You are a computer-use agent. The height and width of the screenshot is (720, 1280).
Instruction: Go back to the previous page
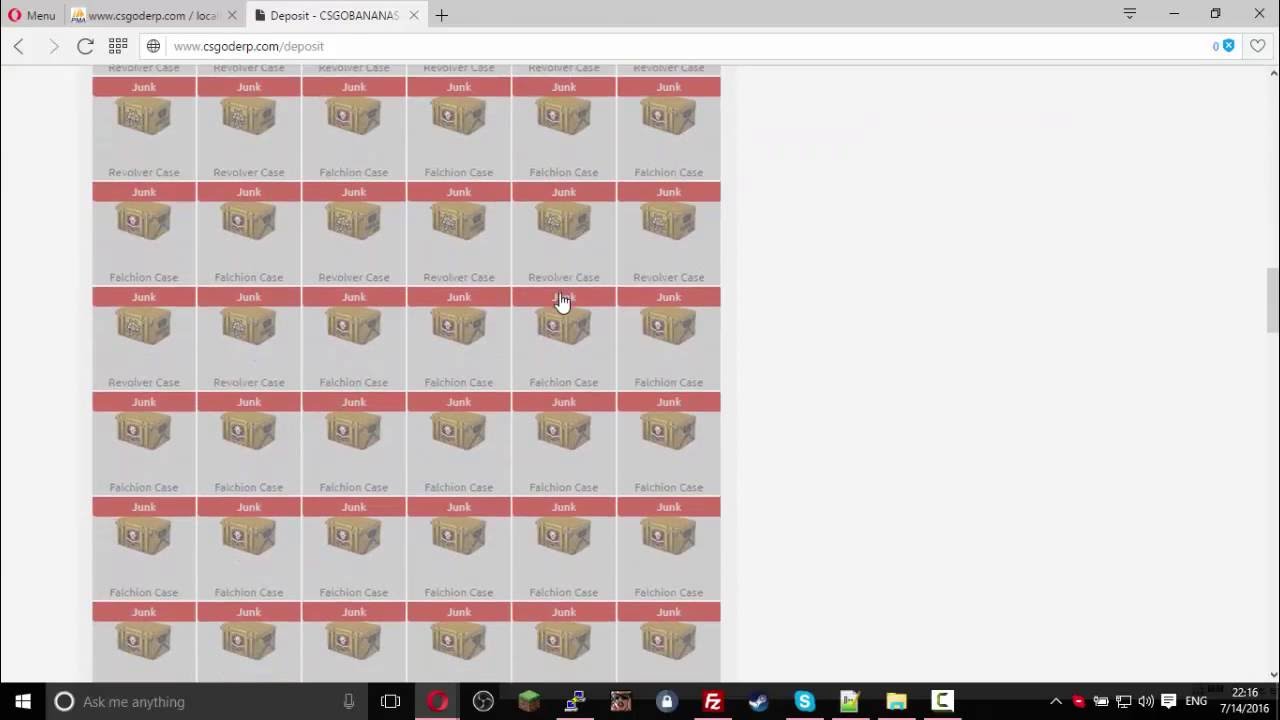(x=18, y=46)
